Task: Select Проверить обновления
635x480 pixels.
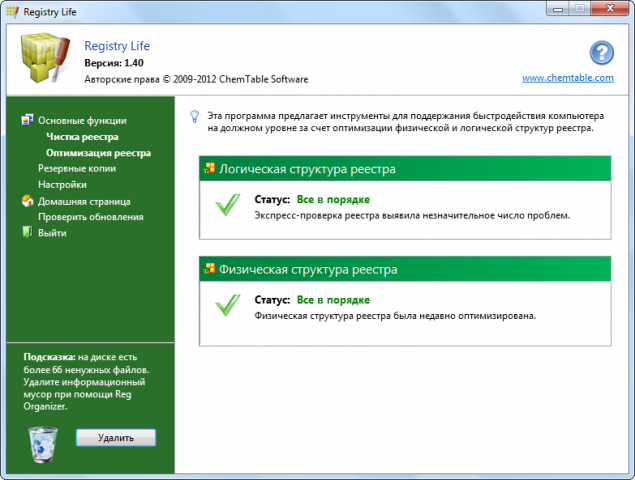Action: click(x=91, y=217)
